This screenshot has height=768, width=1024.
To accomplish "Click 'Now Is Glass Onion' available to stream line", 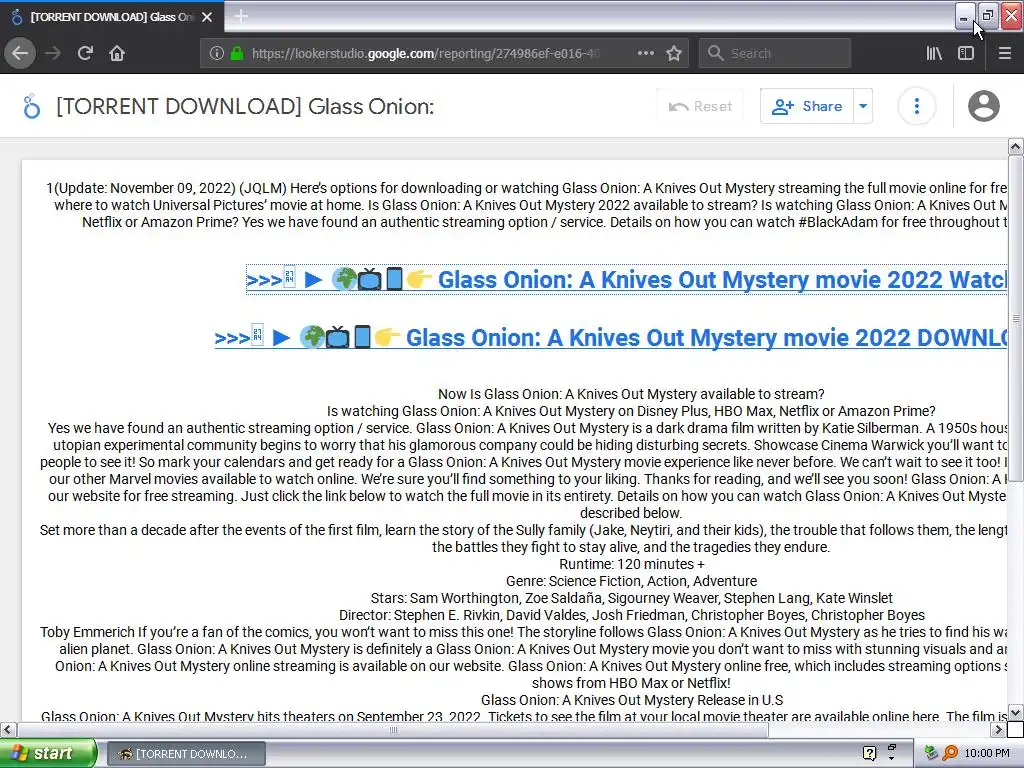I will click(631, 394).
